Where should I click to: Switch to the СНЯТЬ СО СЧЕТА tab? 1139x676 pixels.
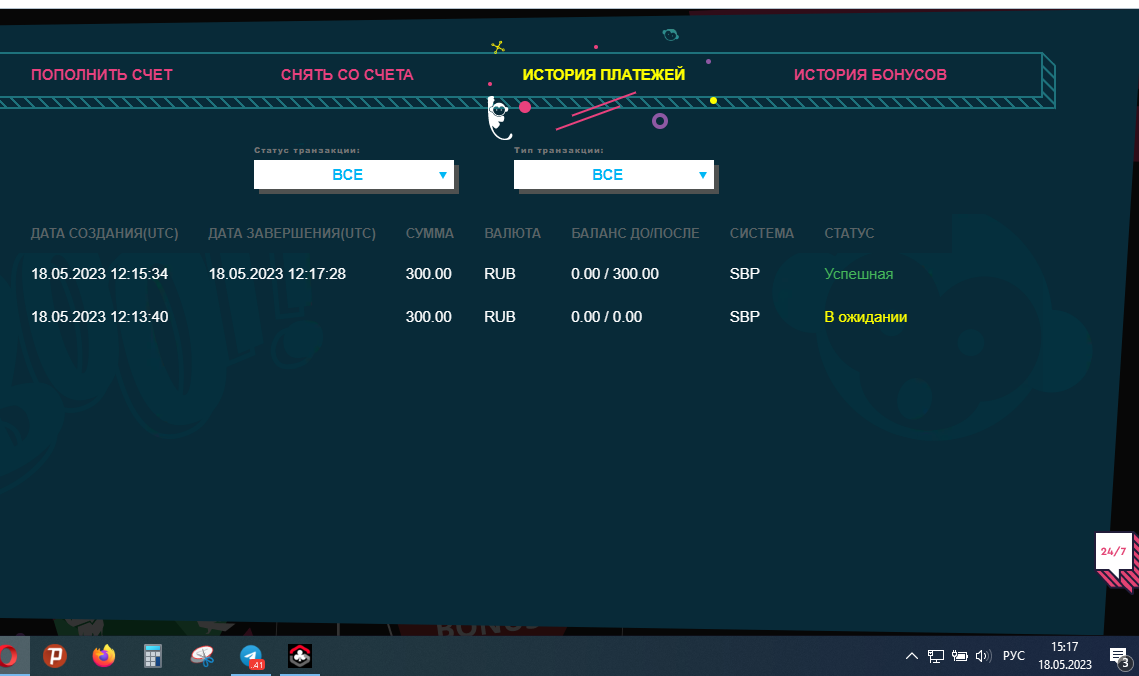(x=347, y=75)
